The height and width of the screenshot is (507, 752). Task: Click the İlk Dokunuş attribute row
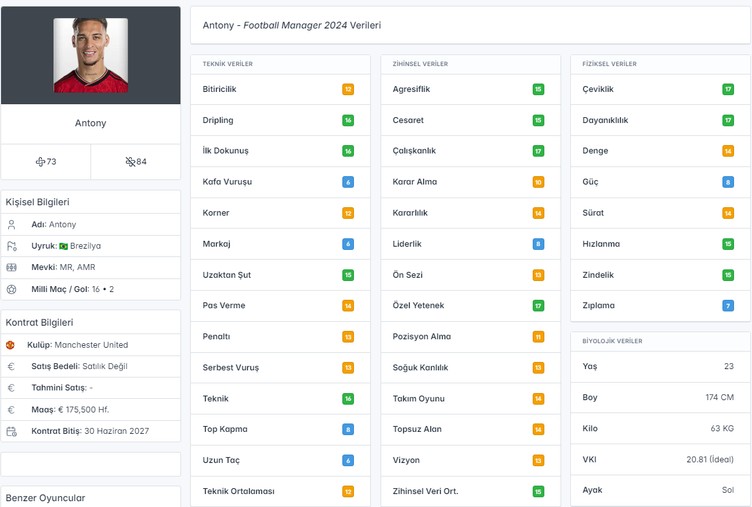(x=280, y=151)
